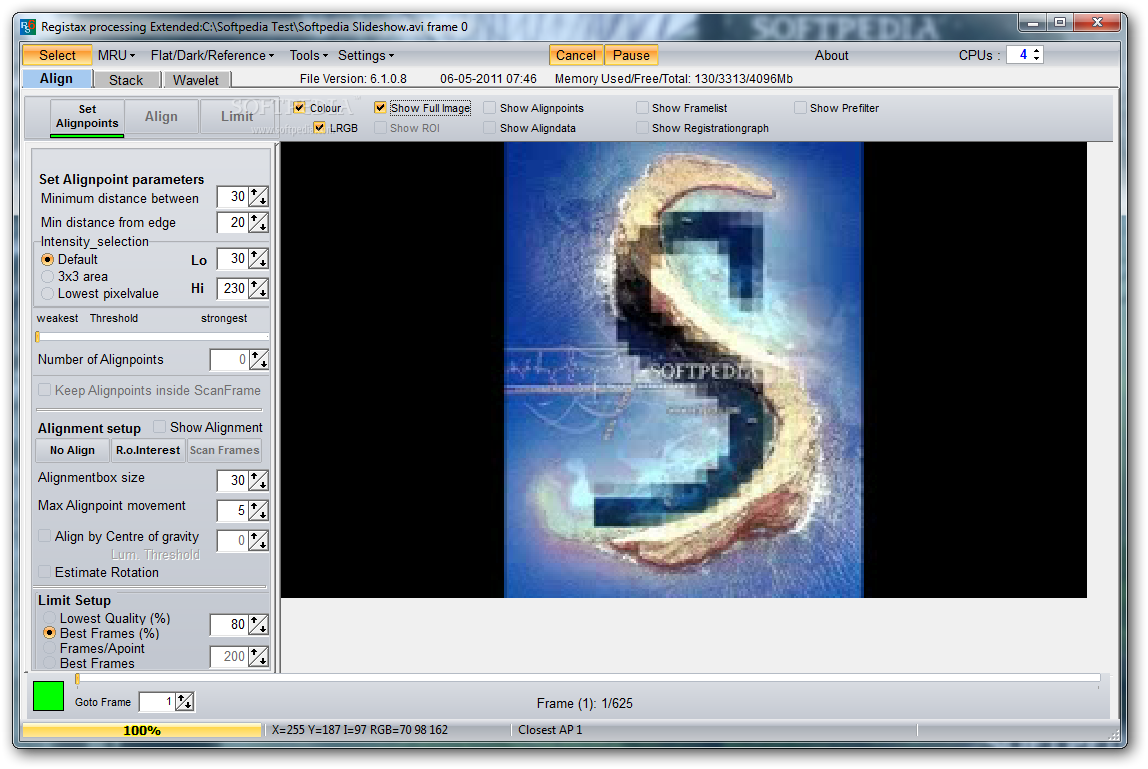Enable Show Prefilter checkbox
Image resolution: width=1148 pixels, height=769 pixels.
[800, 108]
